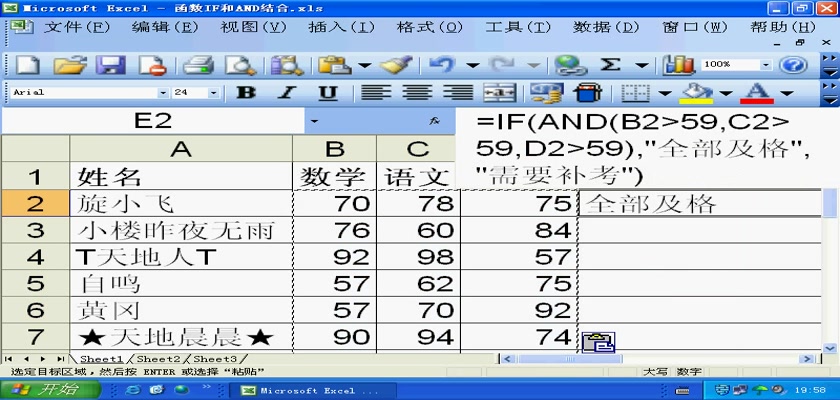Click the AutoSum sigma icon
Image resolution: width=840 pixels, height=400 pixels.
tap(610, 65)
